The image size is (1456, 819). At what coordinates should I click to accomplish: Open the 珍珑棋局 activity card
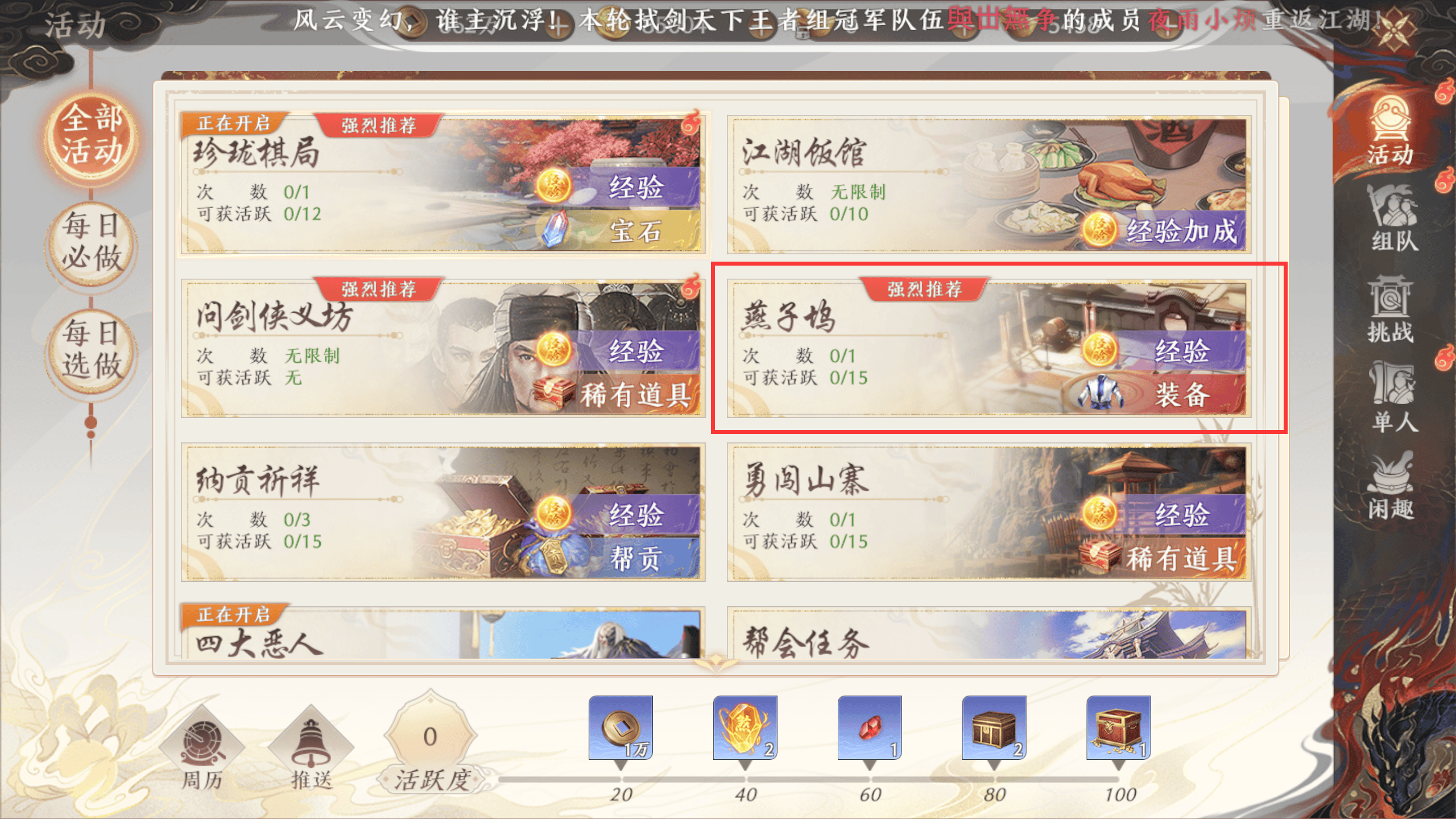pyautogui.click(x=443, y=183)
